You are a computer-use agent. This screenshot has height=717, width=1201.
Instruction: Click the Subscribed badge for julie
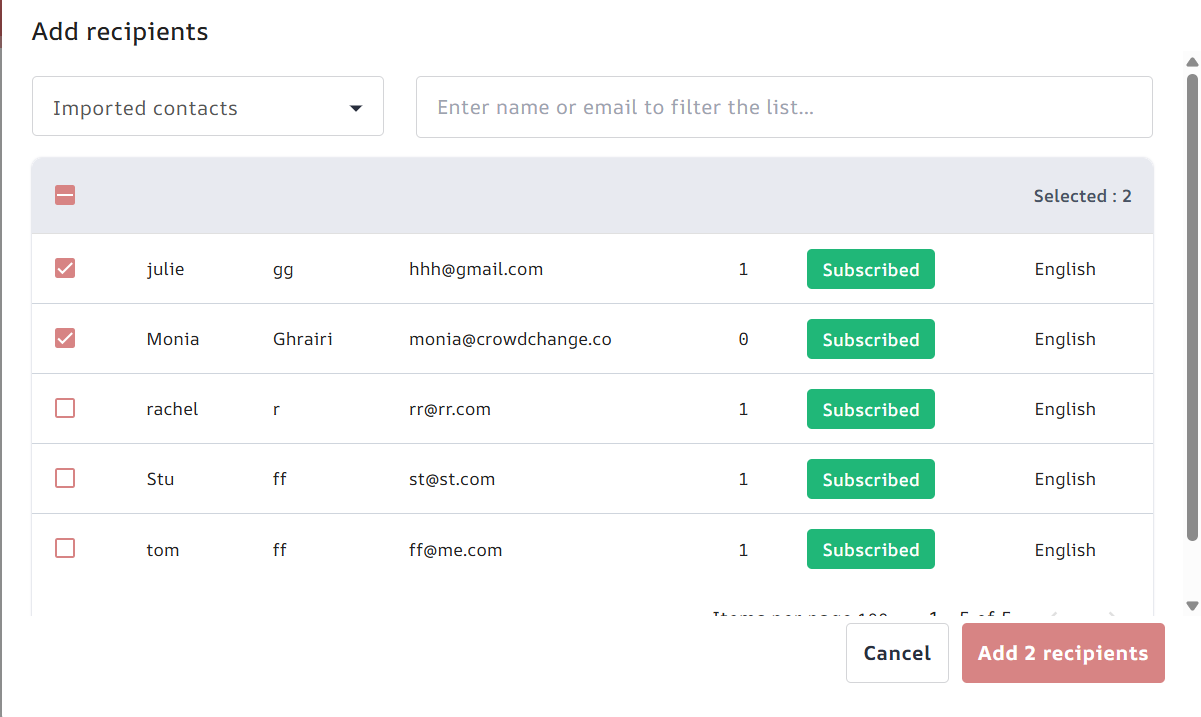coord(870,269)
